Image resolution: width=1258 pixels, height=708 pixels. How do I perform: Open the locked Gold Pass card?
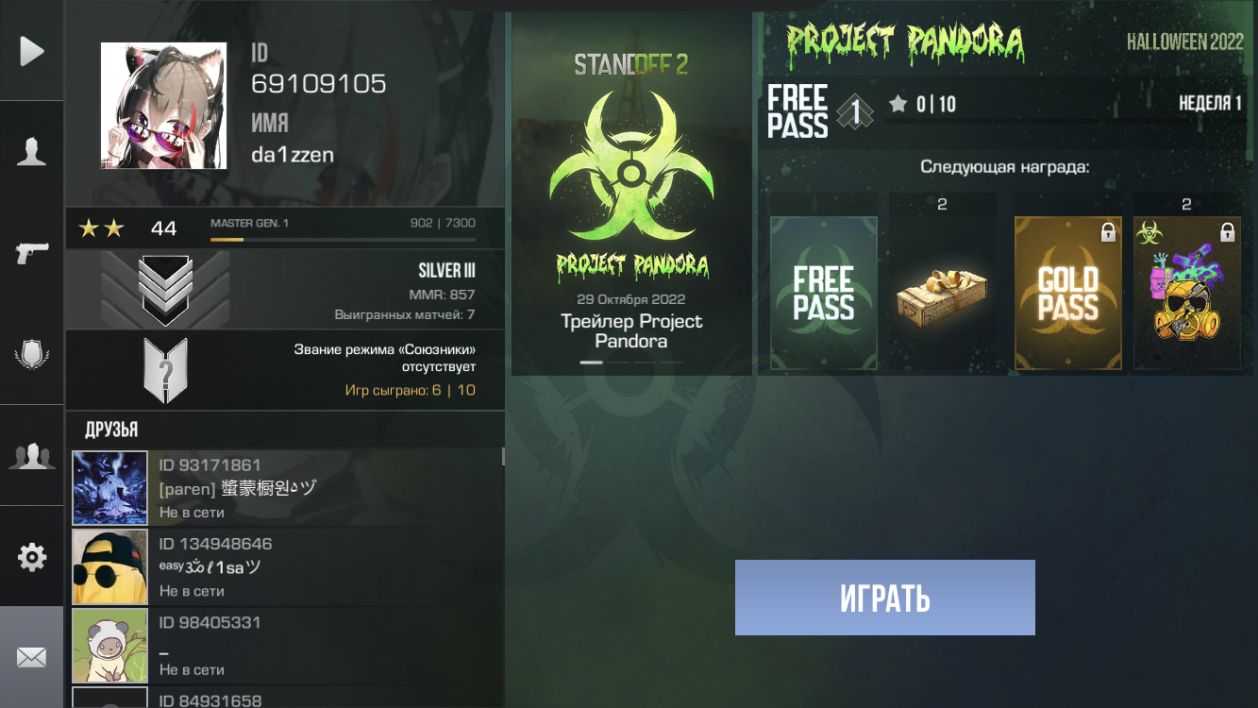pyautogui.click(x=1068, y=293)
